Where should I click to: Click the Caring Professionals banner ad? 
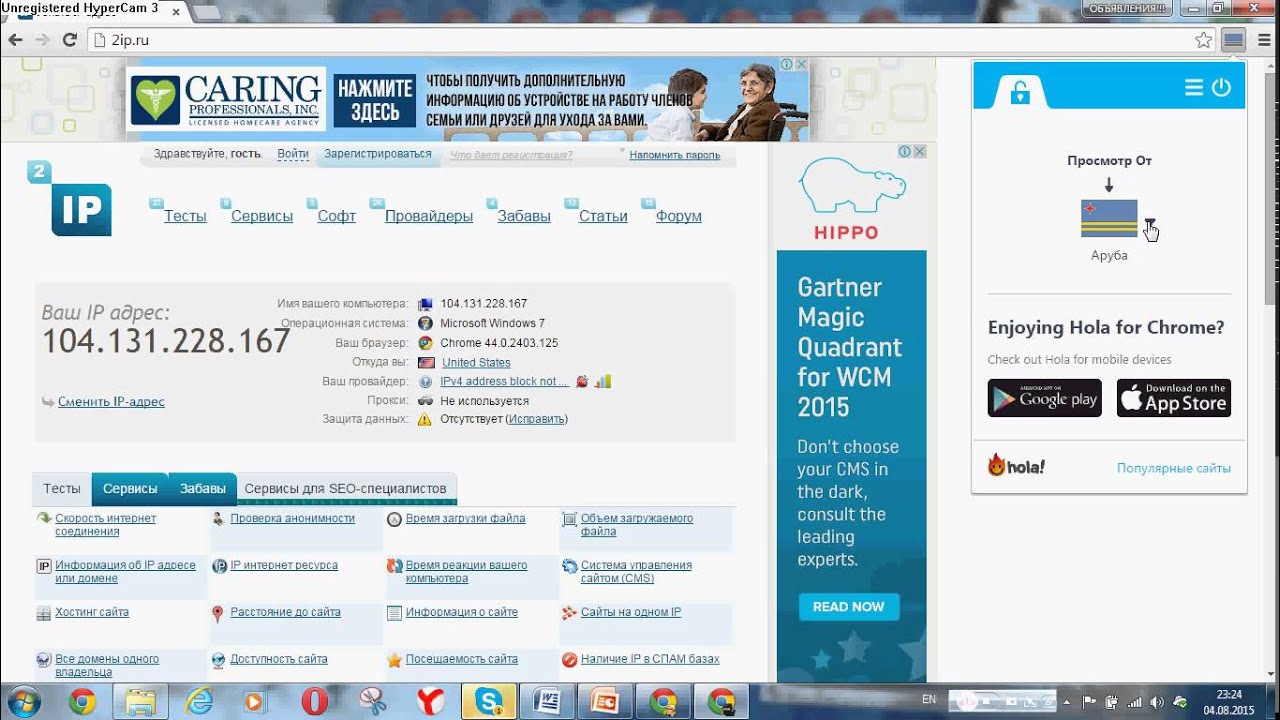(468, 99)
